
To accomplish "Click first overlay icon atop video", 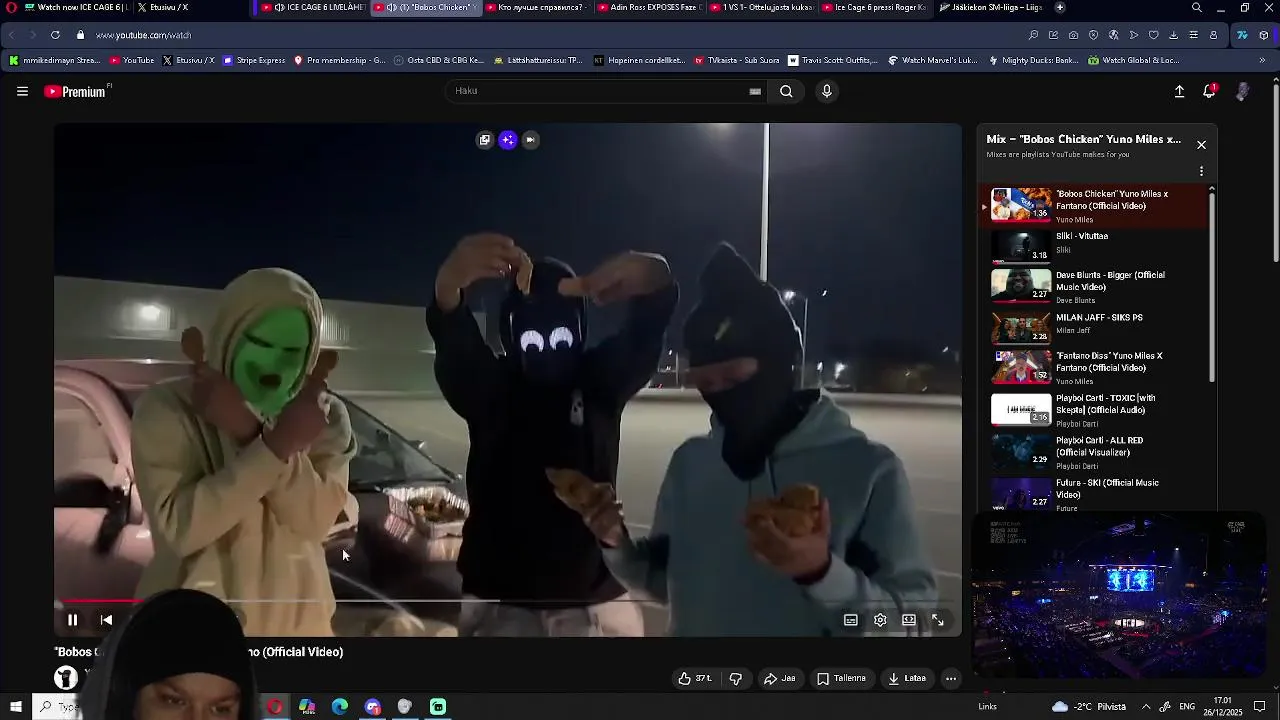I will tap(485, 140).
